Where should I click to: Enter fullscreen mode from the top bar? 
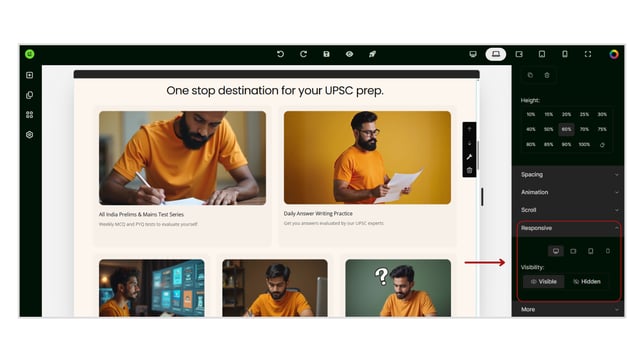588,54
